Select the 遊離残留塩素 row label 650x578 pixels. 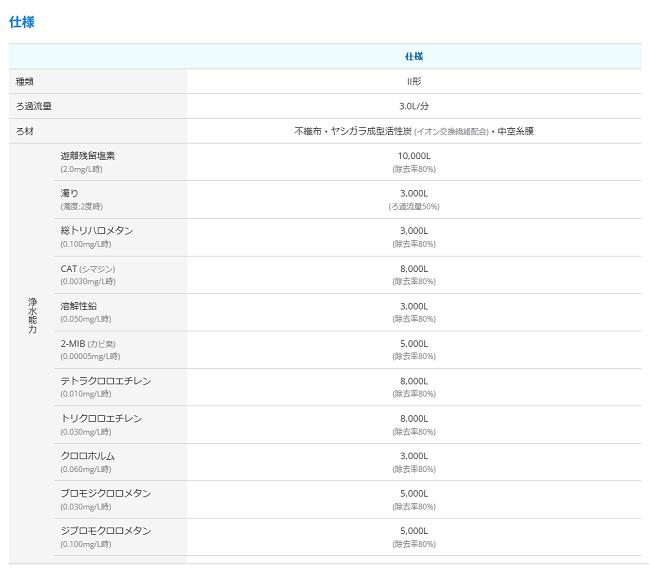click(x=86, y=155)
